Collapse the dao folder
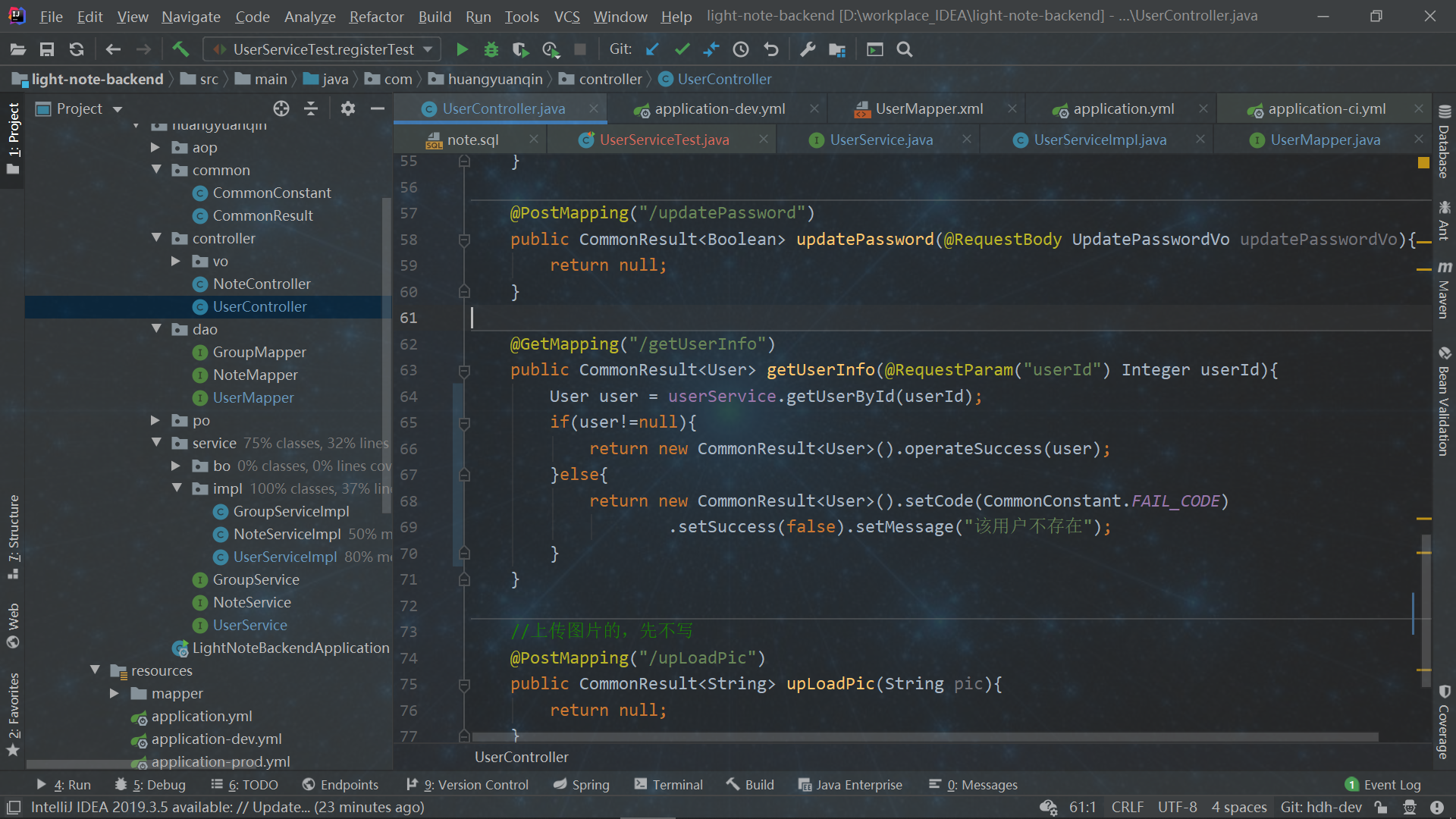This screenshot has height=819, width=1456. click(x=156, y=329)
